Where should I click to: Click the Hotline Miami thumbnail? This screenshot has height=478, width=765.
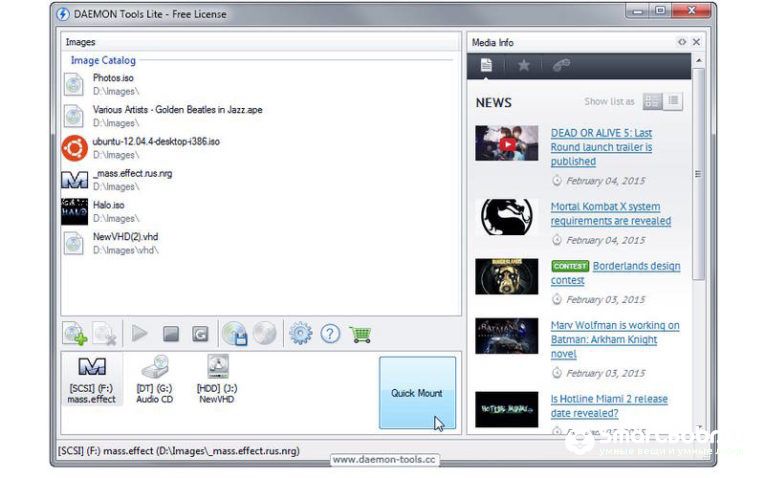pyautogui.click(x=507, y=410)
